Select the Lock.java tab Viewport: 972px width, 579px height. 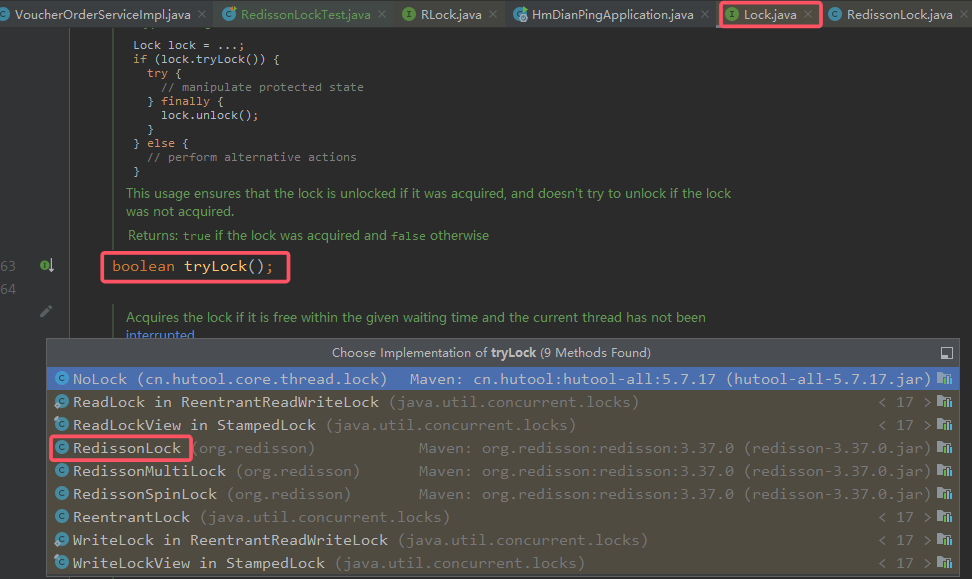(x=770, y=14)
